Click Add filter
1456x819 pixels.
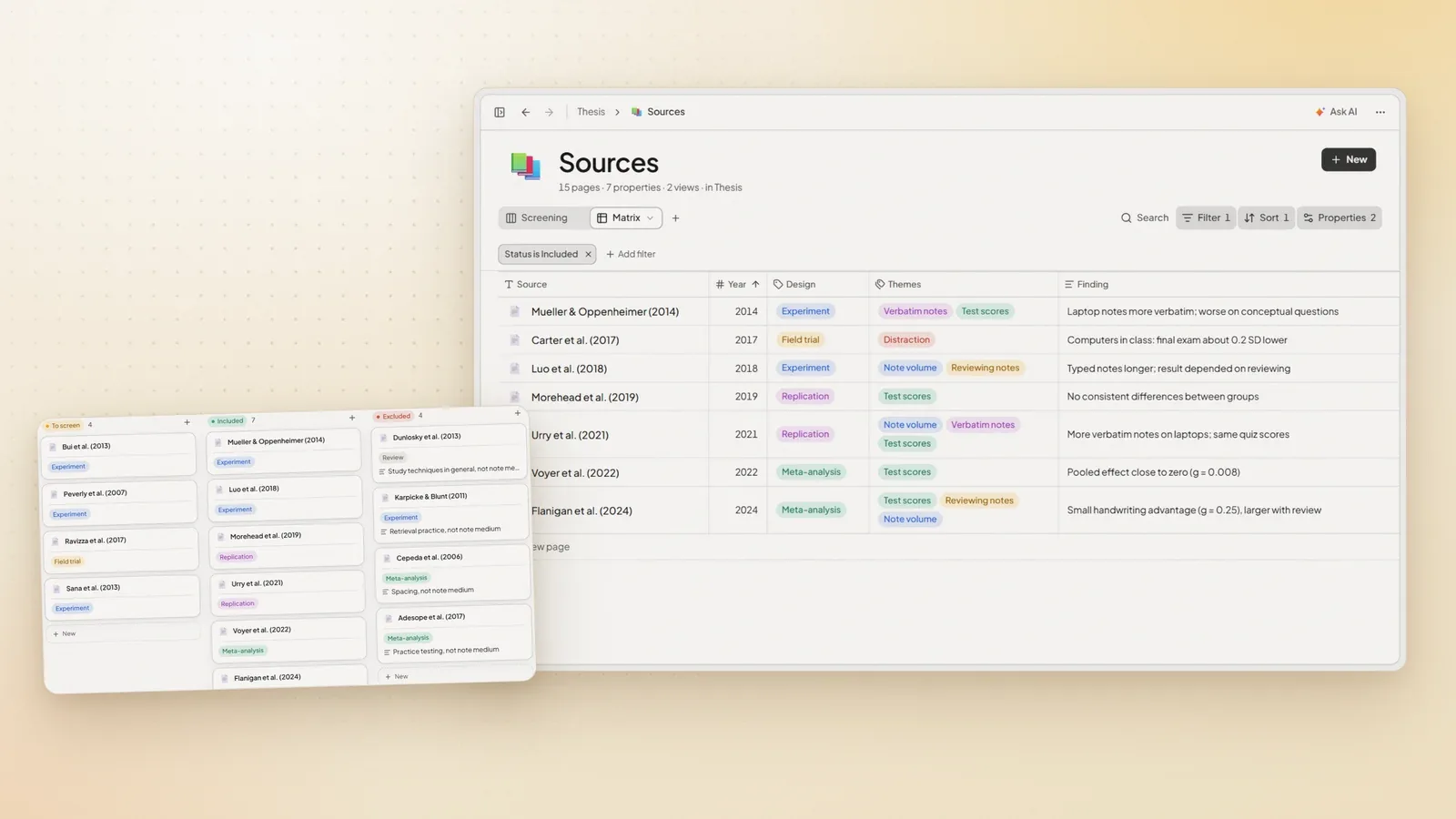631,255
